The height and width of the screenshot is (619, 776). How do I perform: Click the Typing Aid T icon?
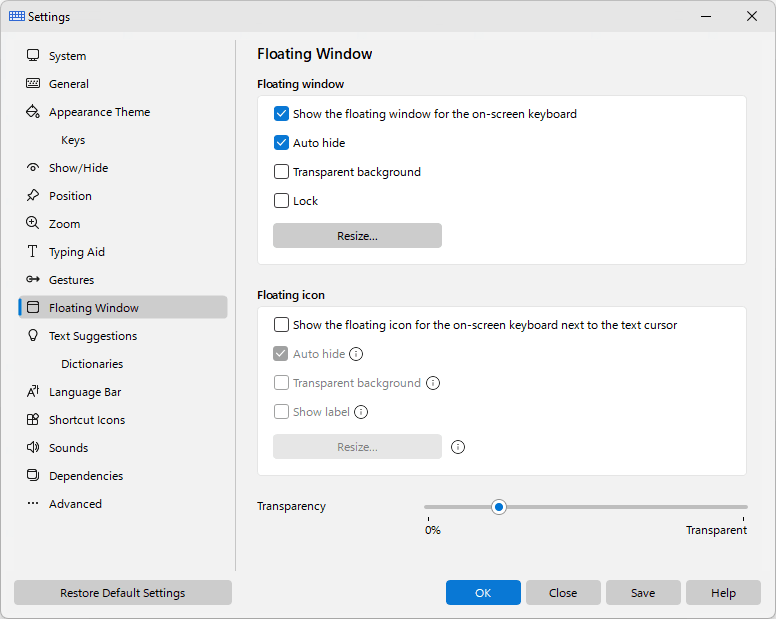point(33,251)
